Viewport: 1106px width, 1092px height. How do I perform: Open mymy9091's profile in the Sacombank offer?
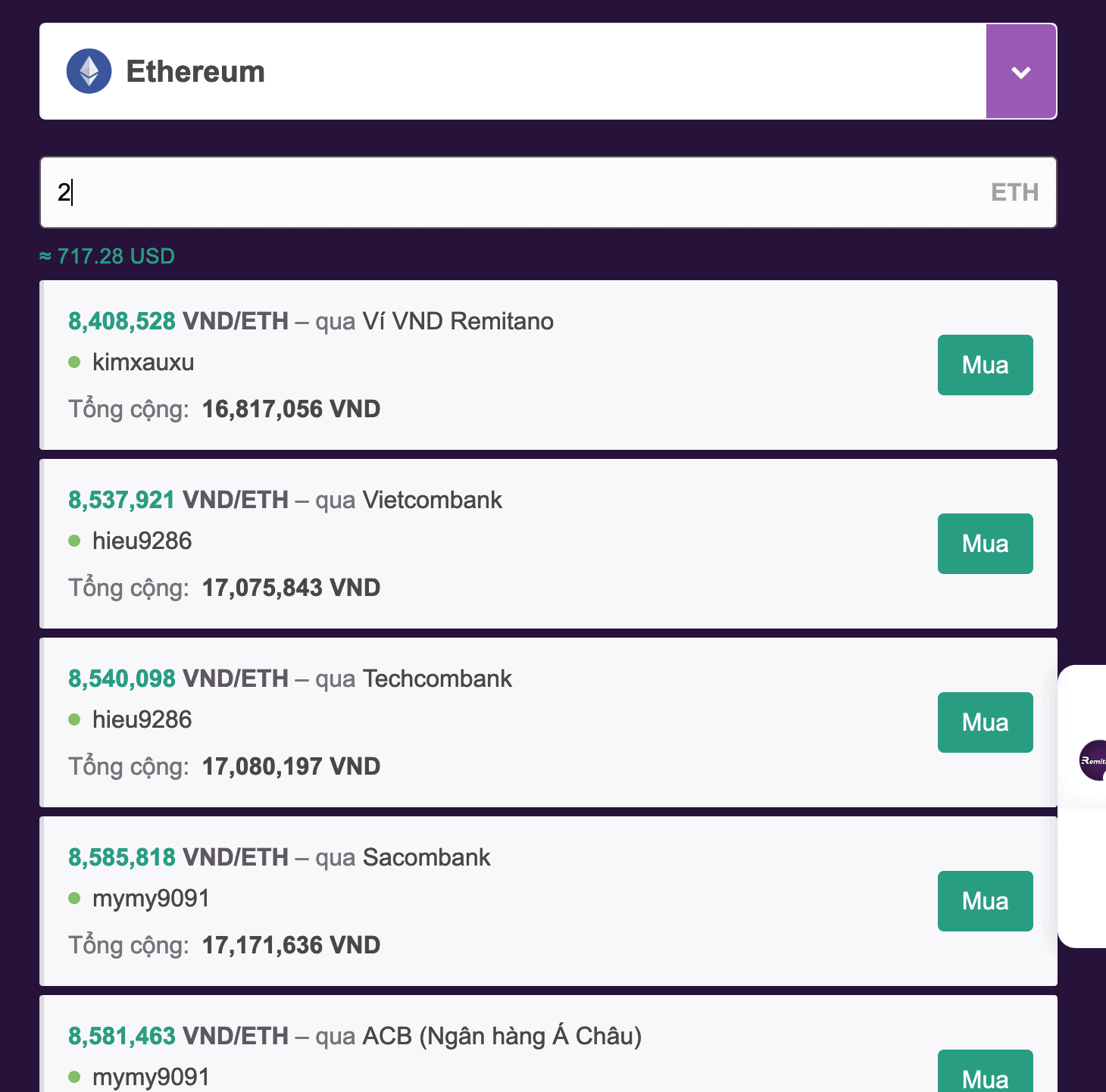tap(151, 898)
